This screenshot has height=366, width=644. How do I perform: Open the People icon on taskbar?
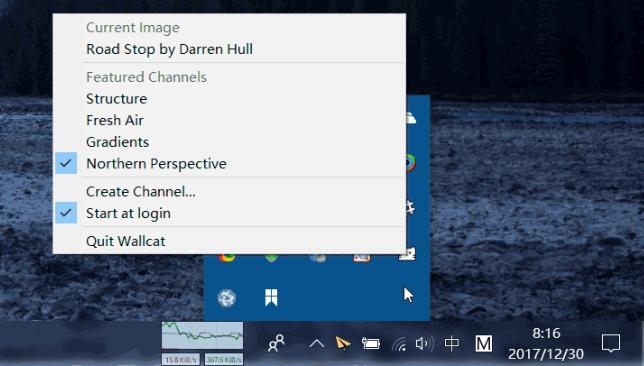(276, 343)
